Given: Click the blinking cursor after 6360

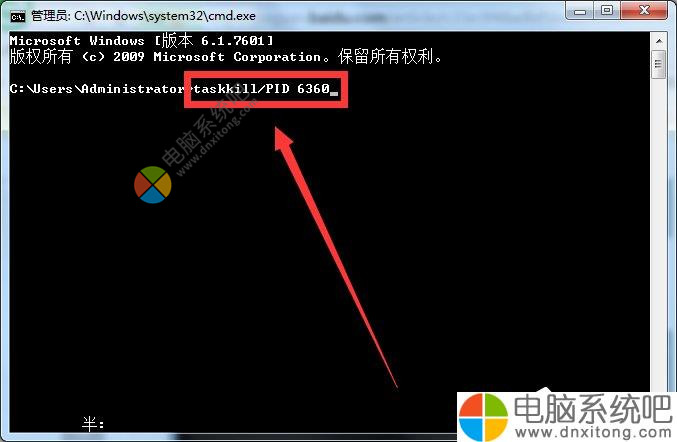Looking at the screenshot, I should pos(334,93).
